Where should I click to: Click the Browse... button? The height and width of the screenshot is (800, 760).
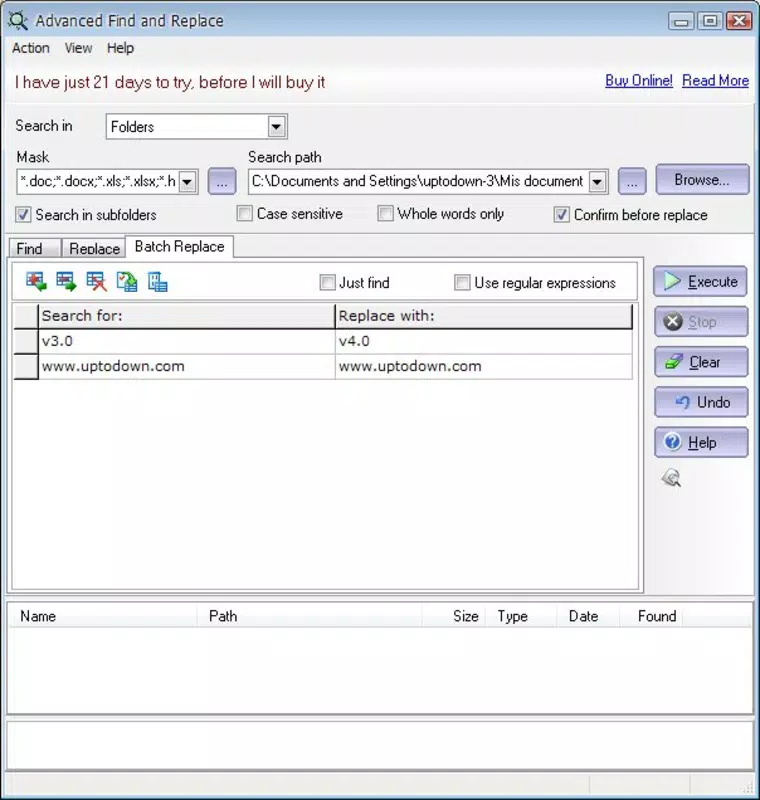[x=702, y=180]
